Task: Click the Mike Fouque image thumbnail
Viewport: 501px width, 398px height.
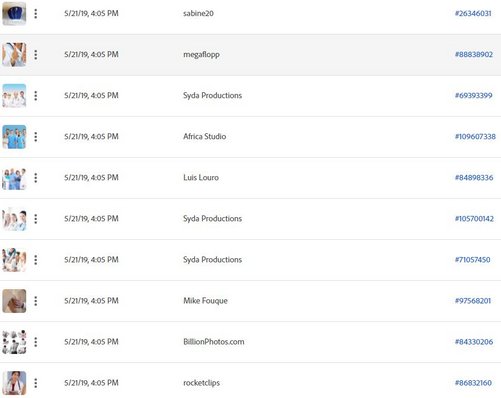Action: click(14, 301)
